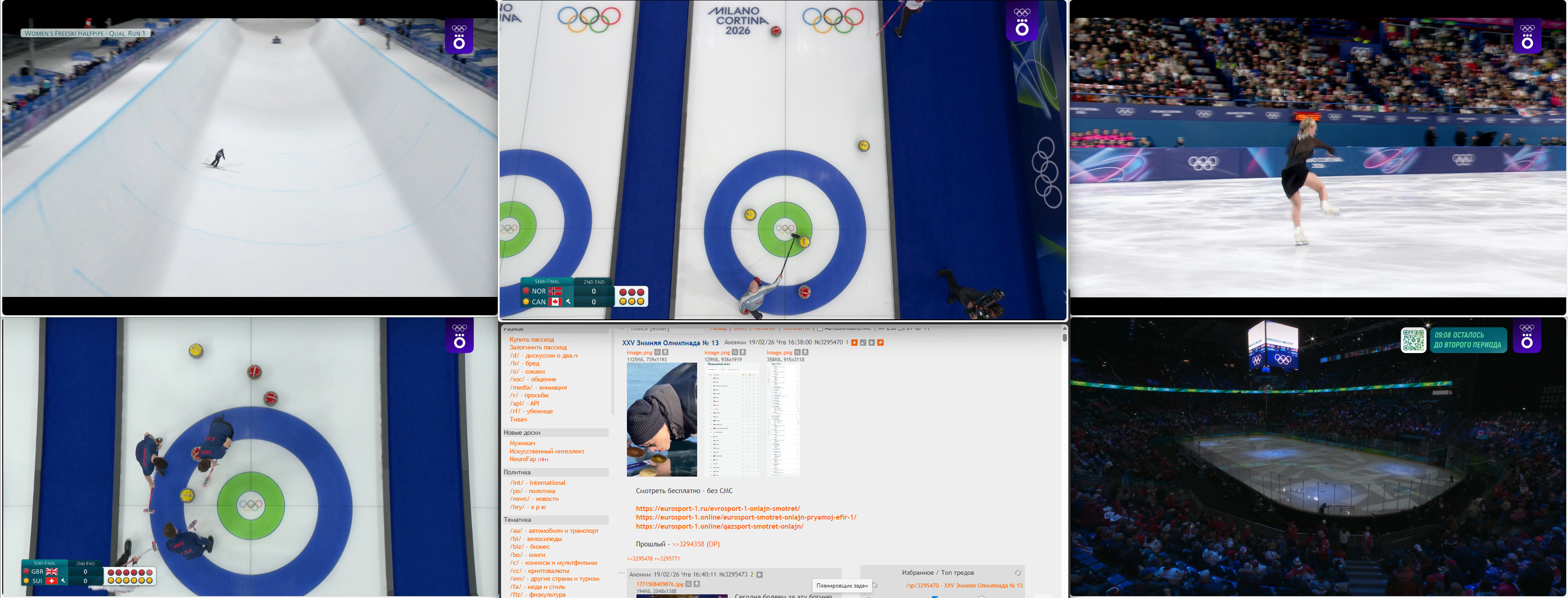Open the medal kissing image thumbnail
The height and width of the screenshot is (598, 1568).
(x=662, y=420)
